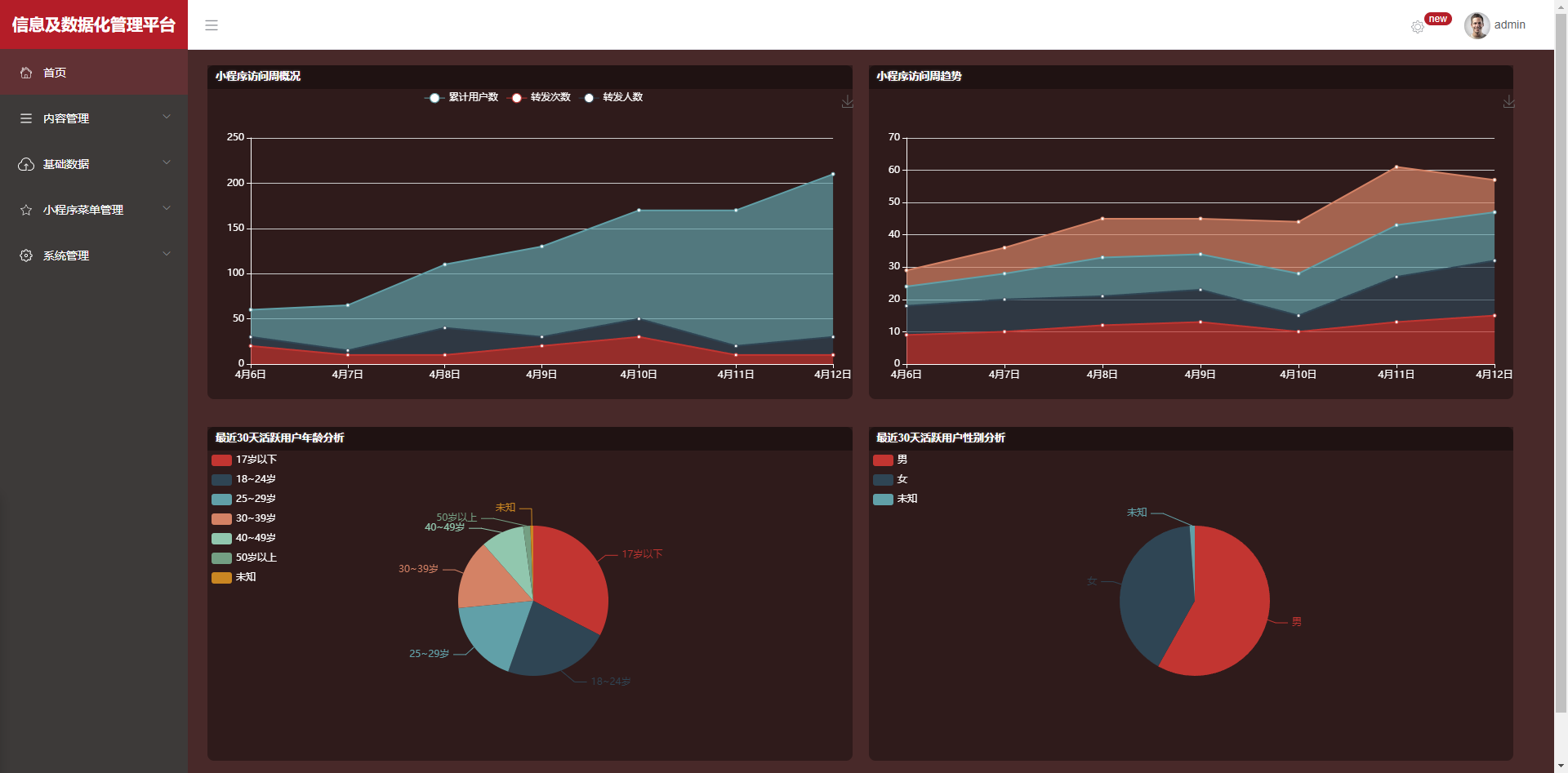The width and height of the screenshot is (1568, 773).
Task: Open the 系统管理 menu label
Action: [66, 255]
